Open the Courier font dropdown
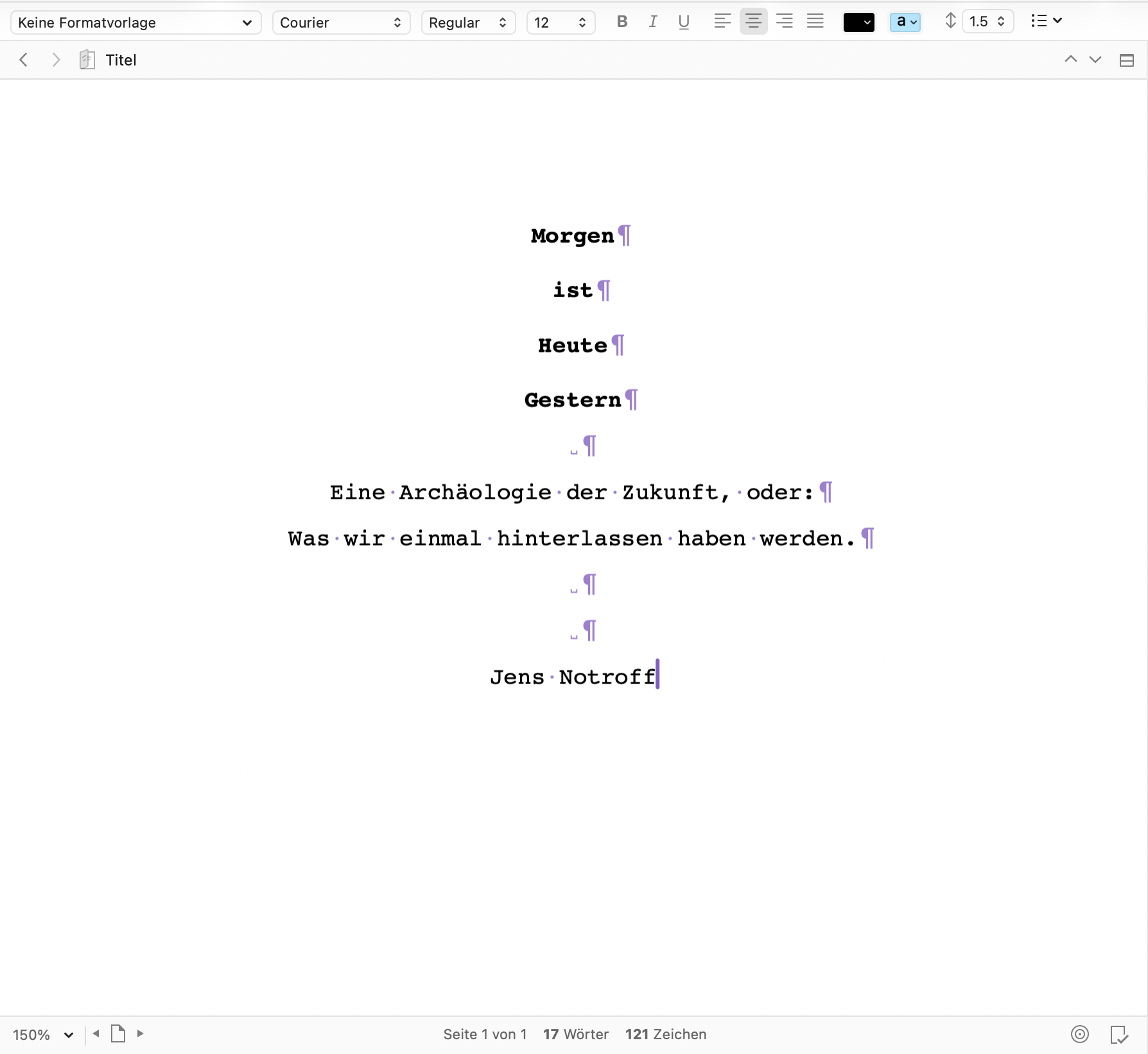The image size is (1148, 1054). 341,22
